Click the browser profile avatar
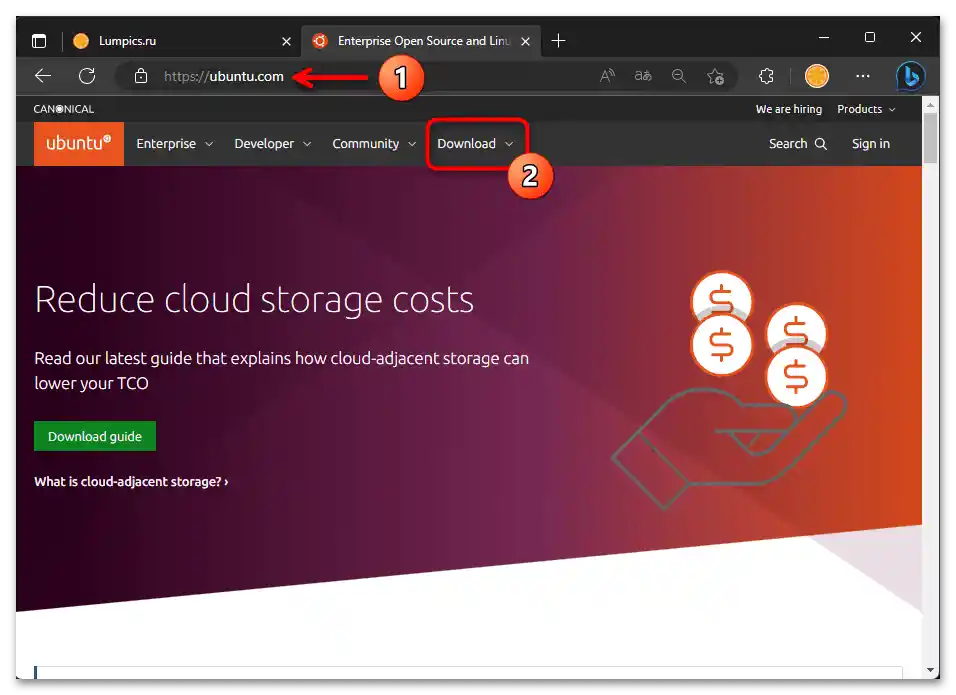 [x=816, y=76]
